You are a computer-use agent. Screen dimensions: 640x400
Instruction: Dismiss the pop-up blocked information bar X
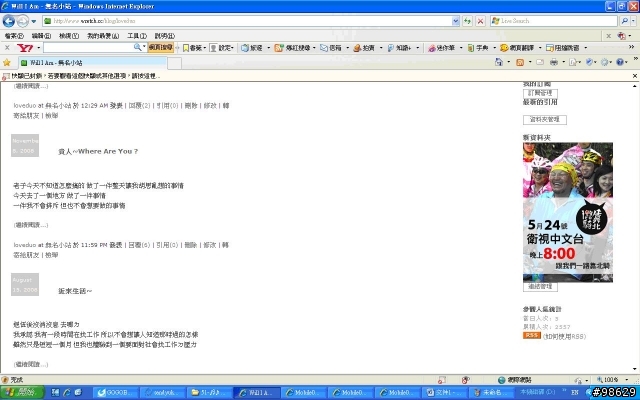tap(635, 76)
